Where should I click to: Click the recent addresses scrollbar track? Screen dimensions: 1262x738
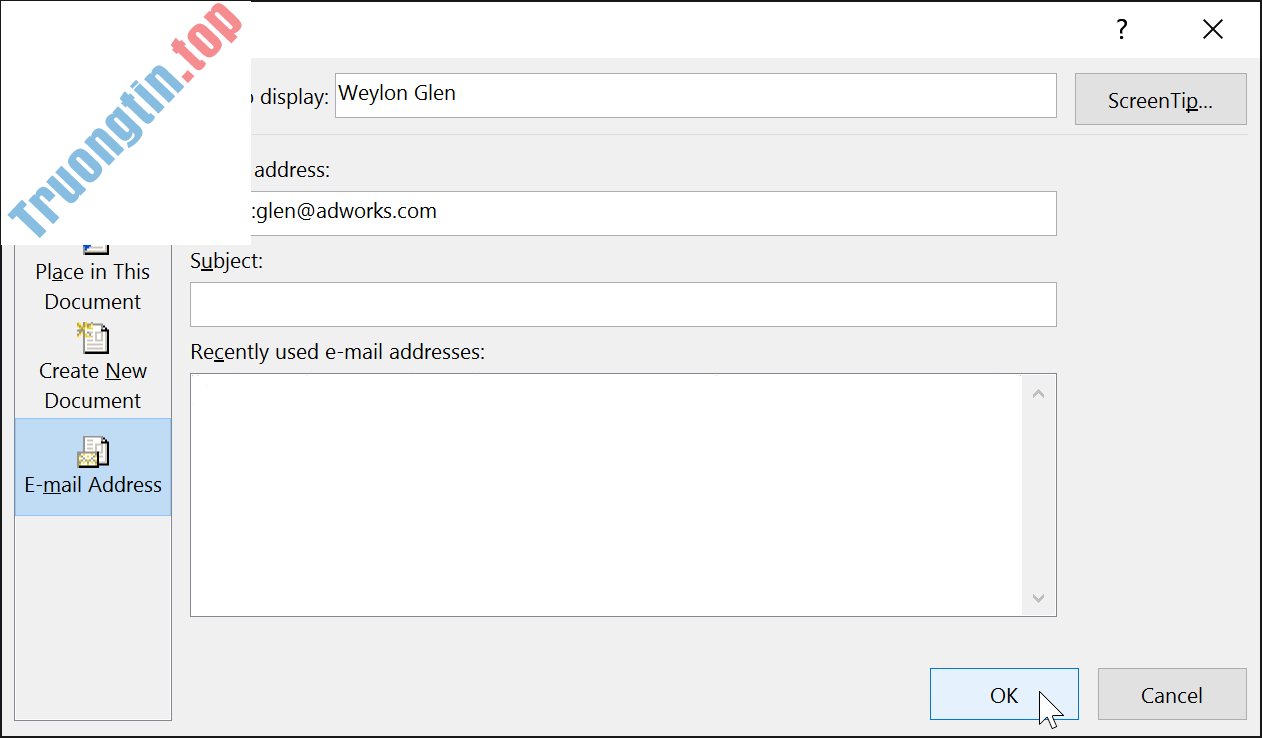tap(1037, 495)
